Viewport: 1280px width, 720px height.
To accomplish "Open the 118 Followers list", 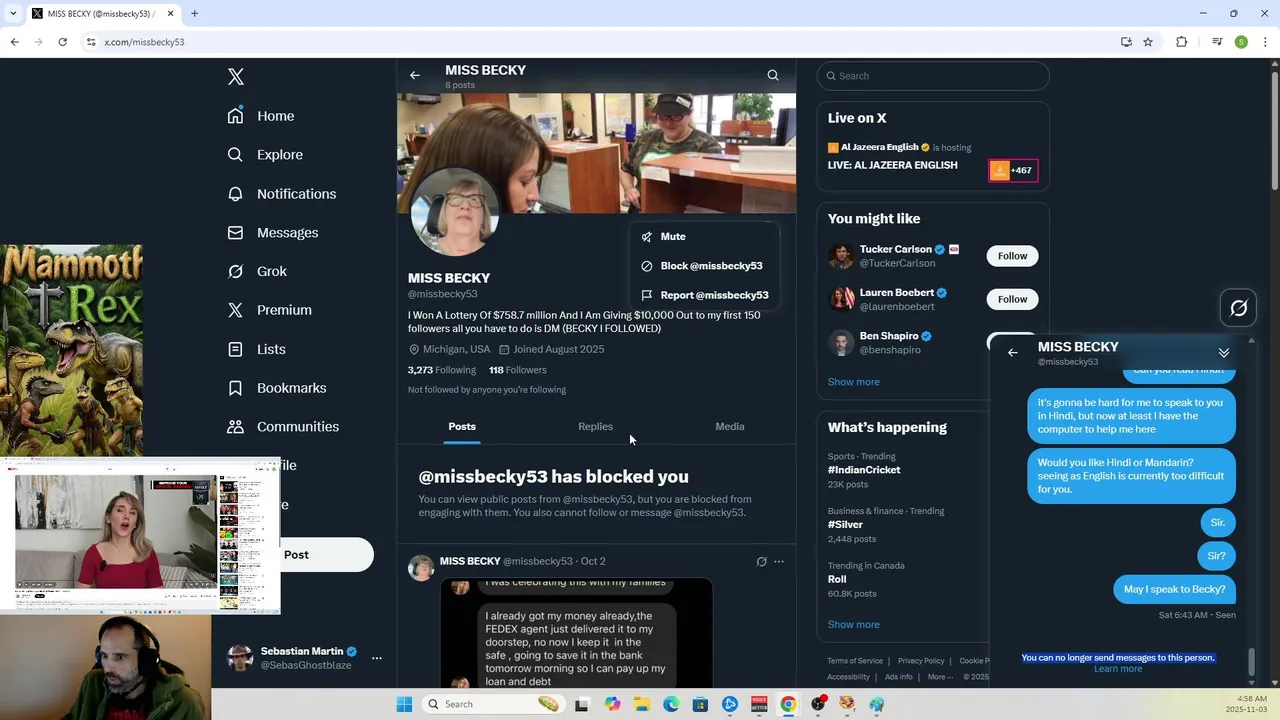I will pos(518,370).
